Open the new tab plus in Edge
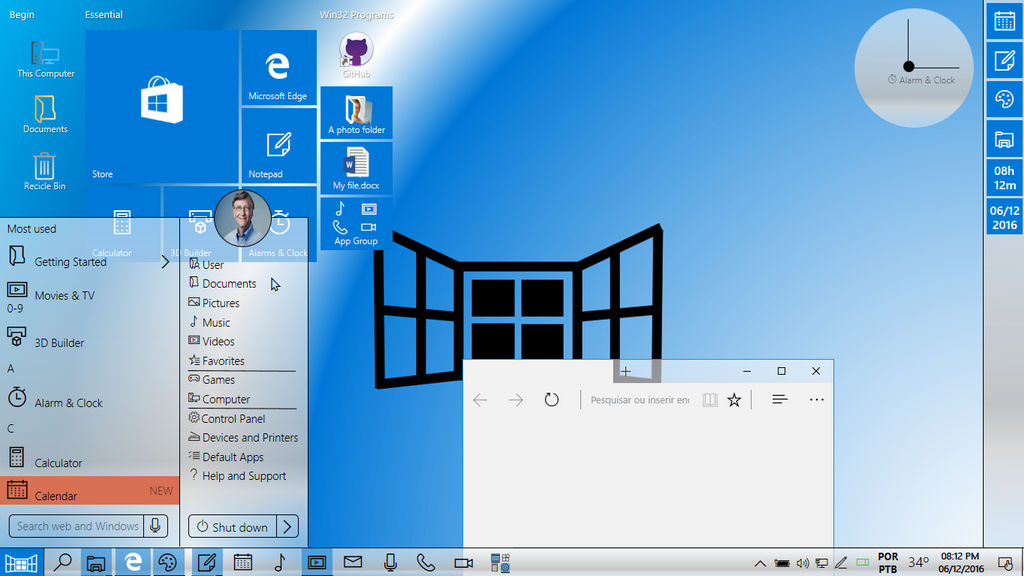1024x576 pixels. pos(626,372)
